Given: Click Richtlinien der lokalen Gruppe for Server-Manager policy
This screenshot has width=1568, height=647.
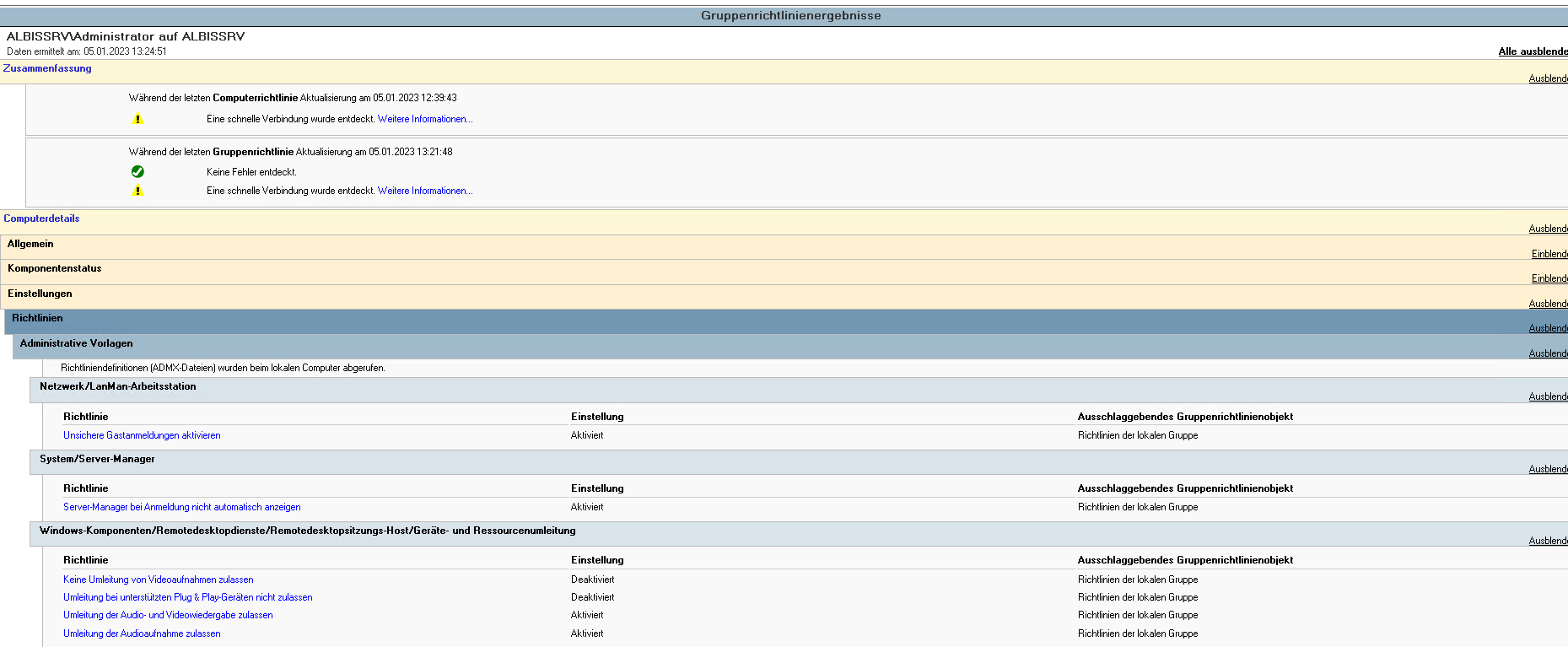Looking at the screenshot, I should 1138,507.
